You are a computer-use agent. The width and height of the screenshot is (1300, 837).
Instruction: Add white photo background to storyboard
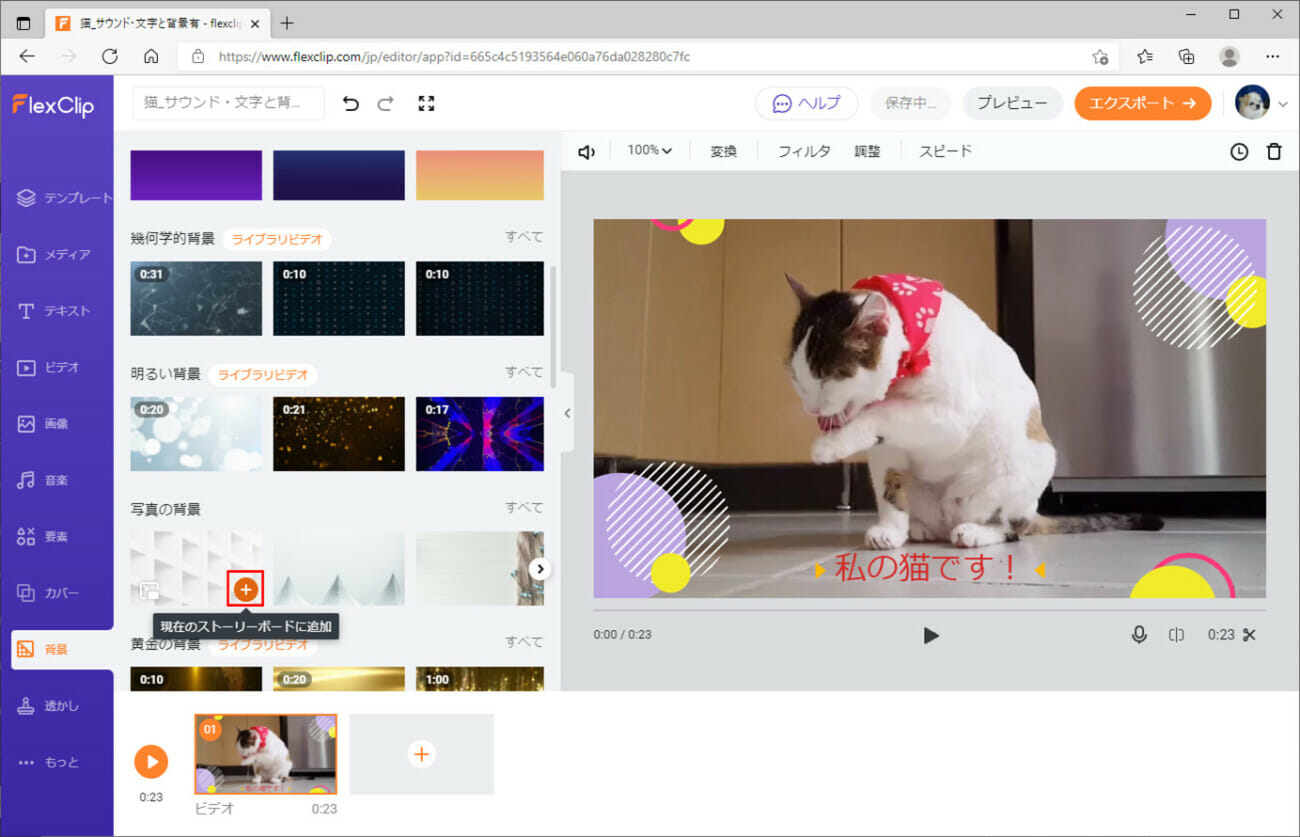[x=246, y=589]
